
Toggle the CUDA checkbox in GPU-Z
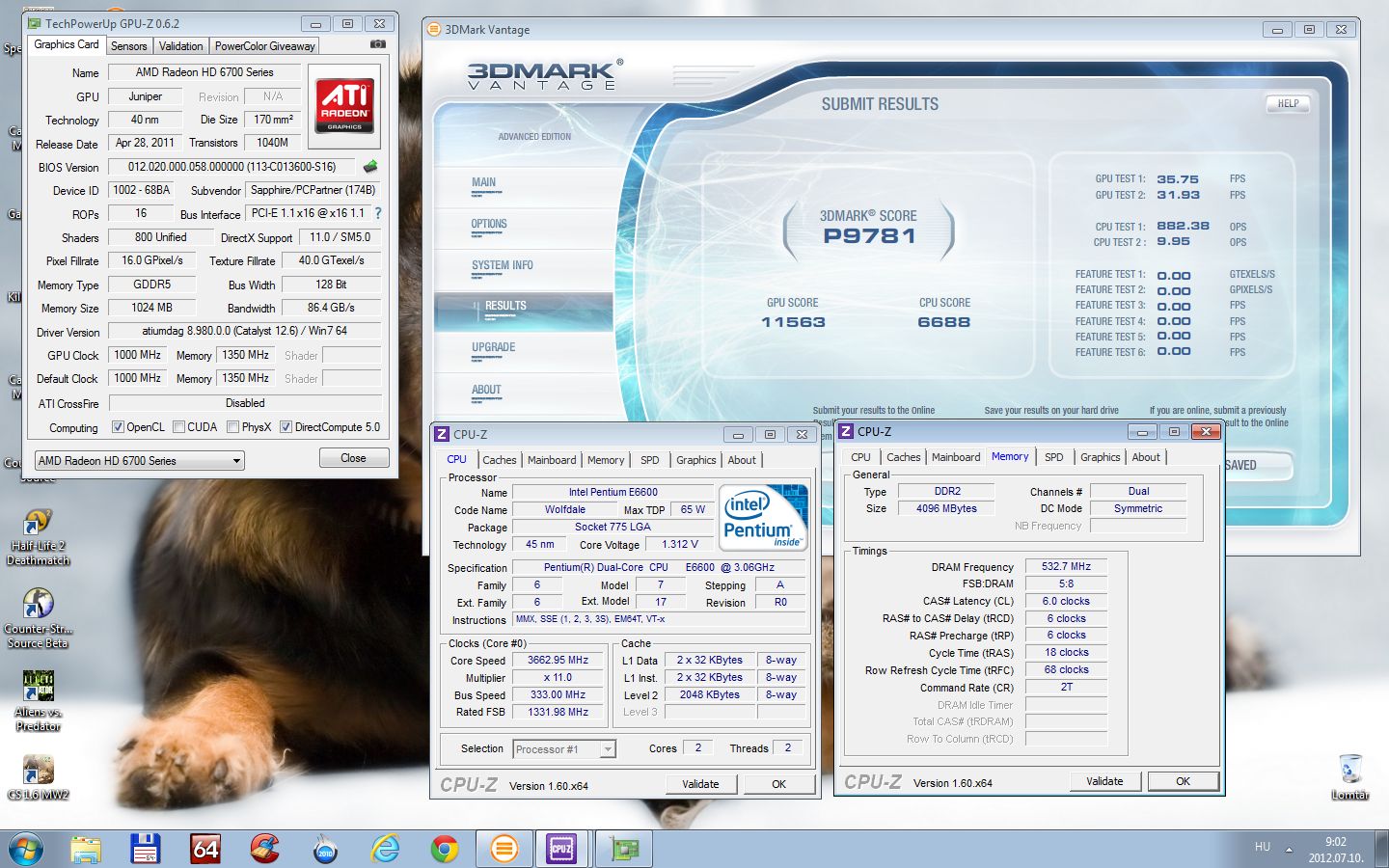(178, 427)
